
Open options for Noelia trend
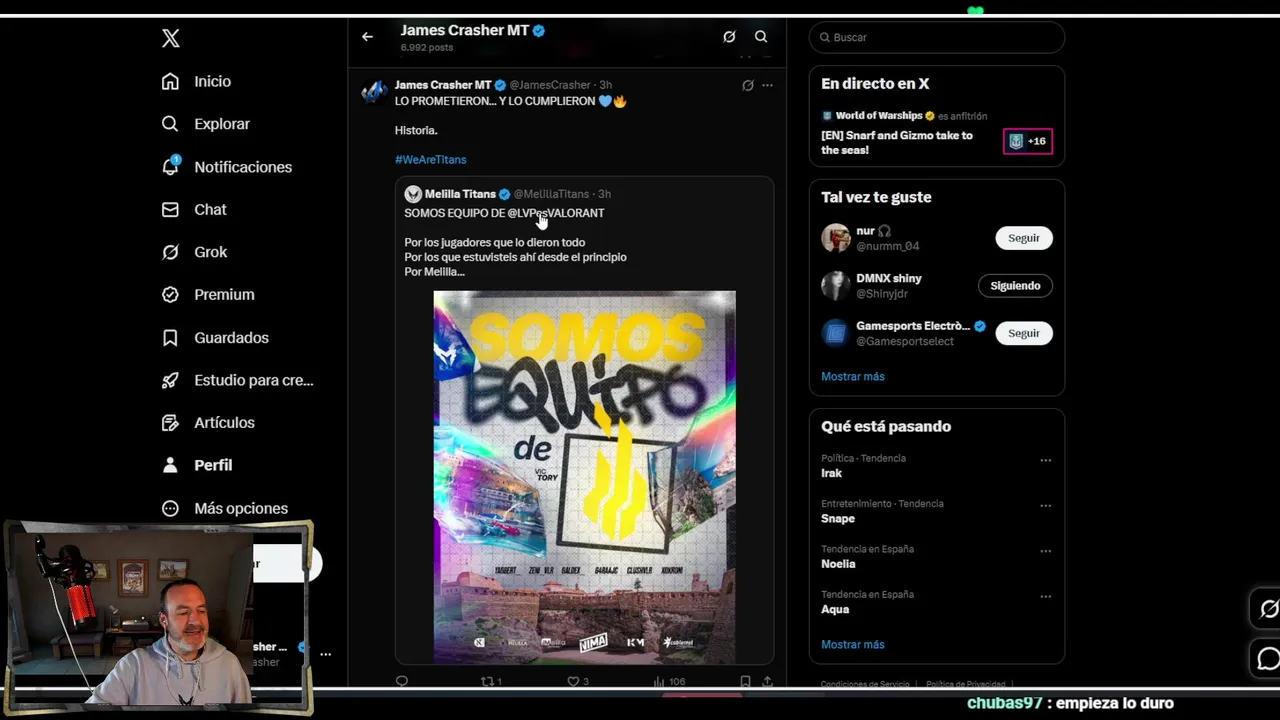point(1045,551)
